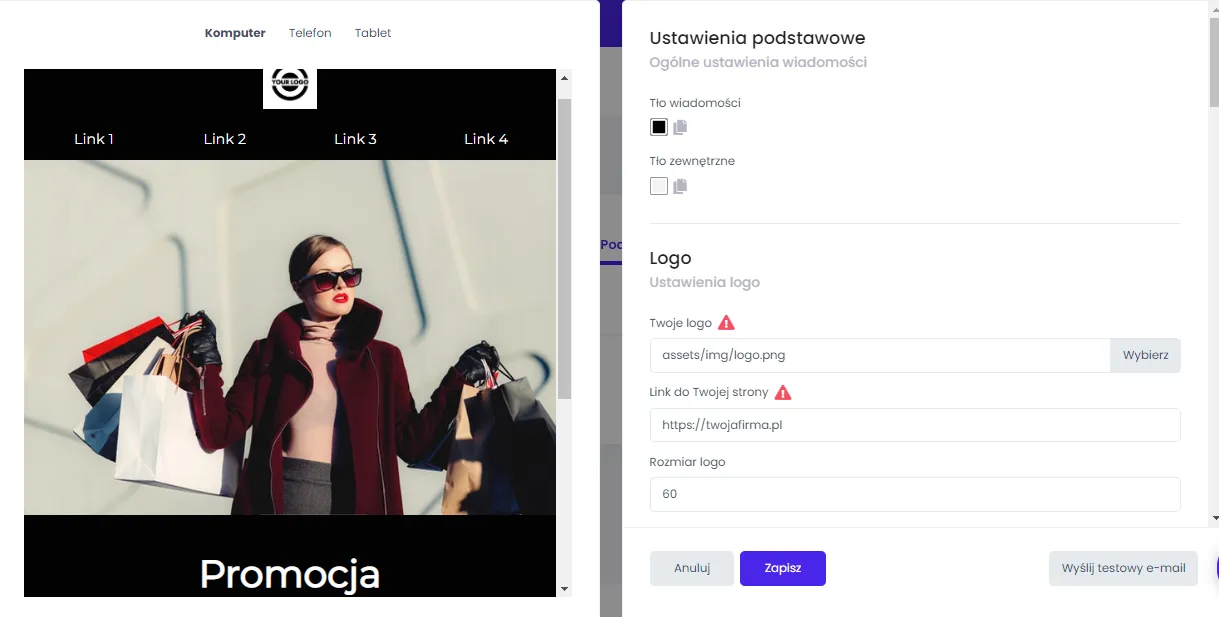This screenshot has width=1219, height=617.
Task: Click warning icon next to Twoje logo
Action: click(x=727, y=323)
